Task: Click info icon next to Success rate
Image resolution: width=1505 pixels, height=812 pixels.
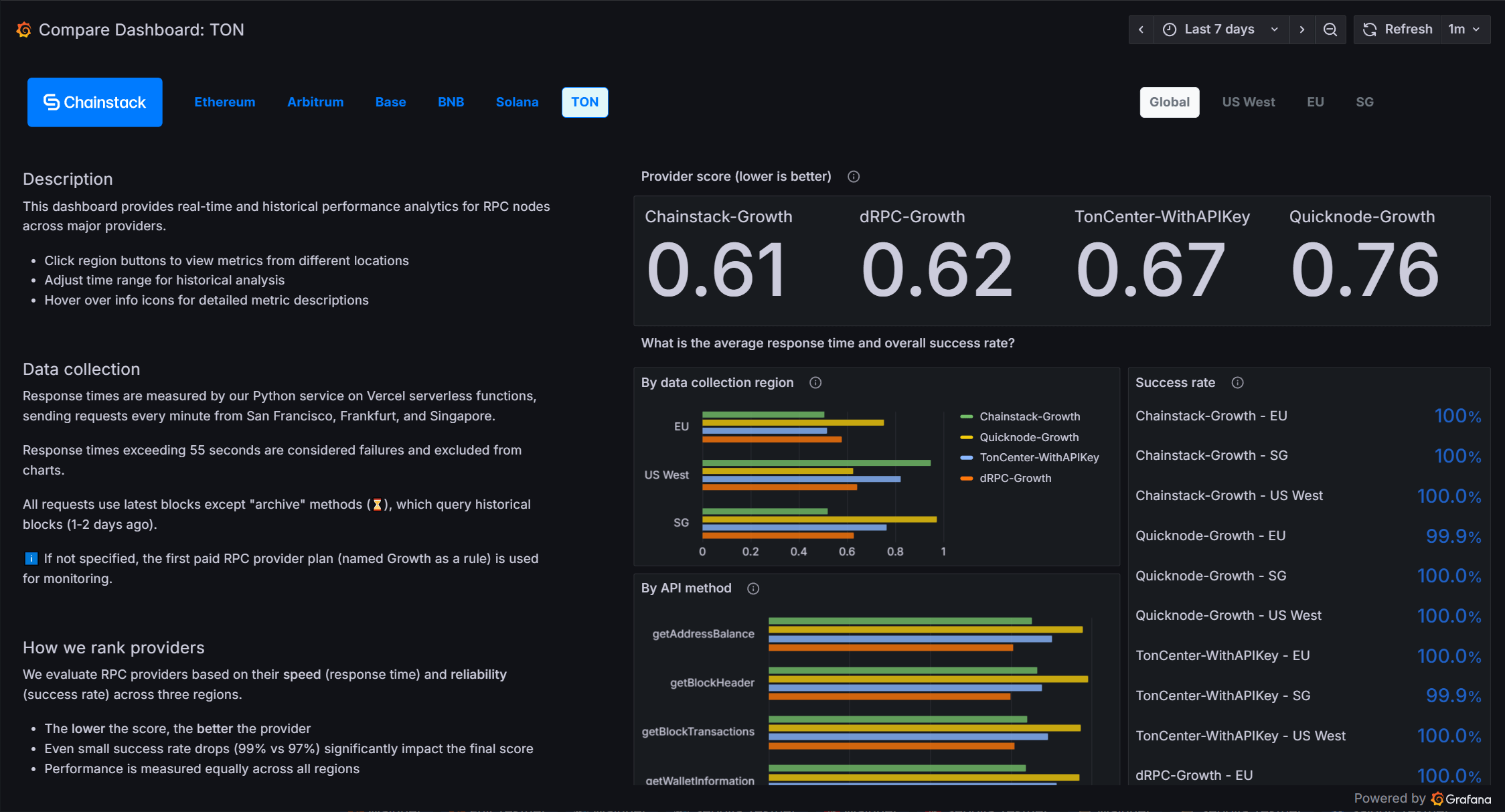Action: point(1238,383)
